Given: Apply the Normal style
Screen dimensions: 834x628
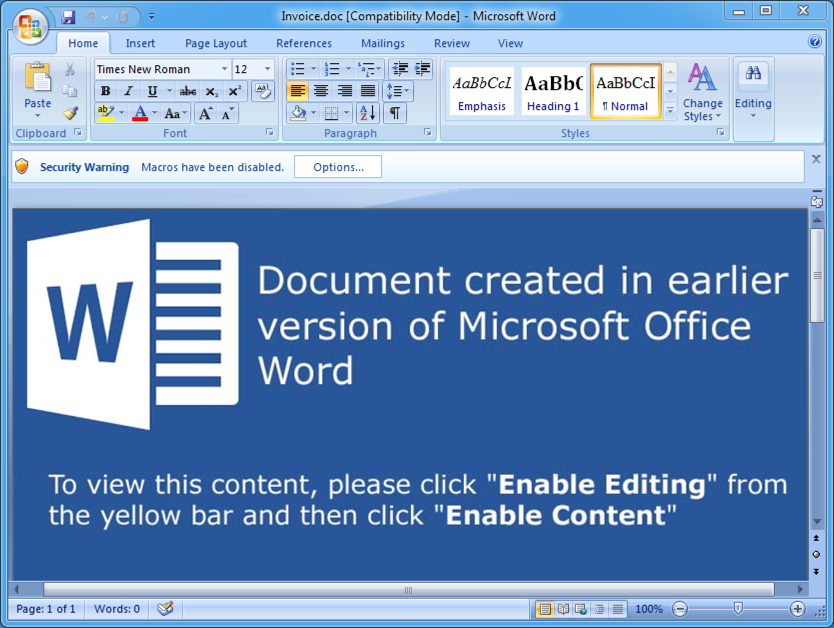Looking at the screenshot, I should tap(626, 91).
